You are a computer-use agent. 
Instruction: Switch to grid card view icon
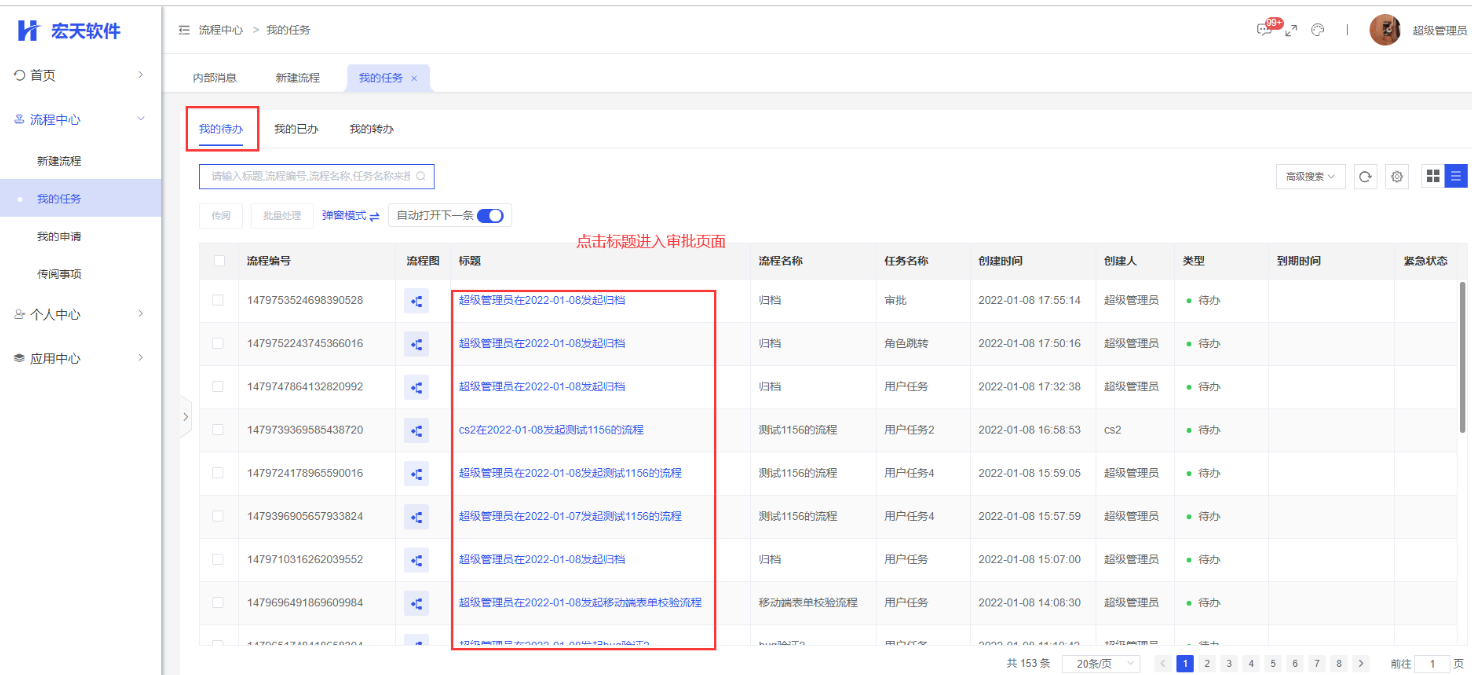1433,176
